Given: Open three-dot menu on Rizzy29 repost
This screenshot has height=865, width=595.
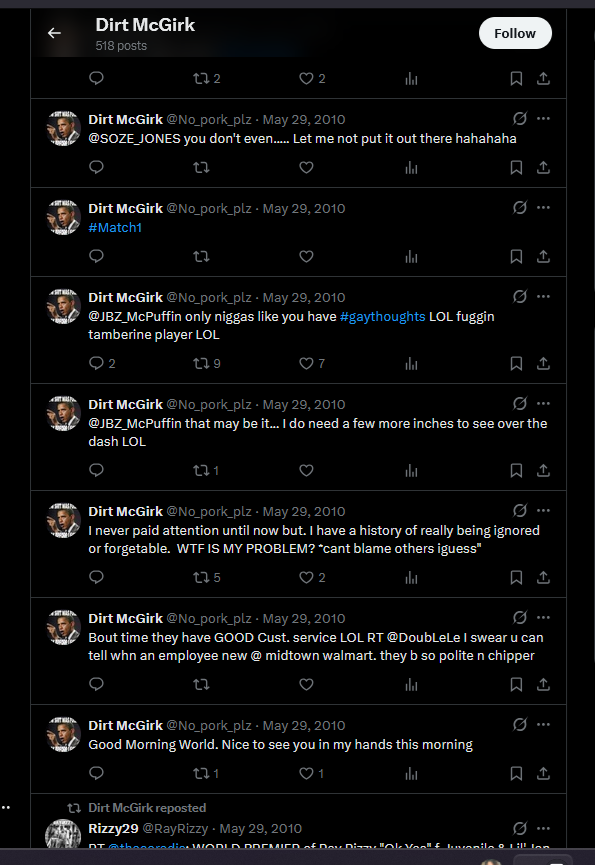Looking at the screenshot, I should pos(544,828).
